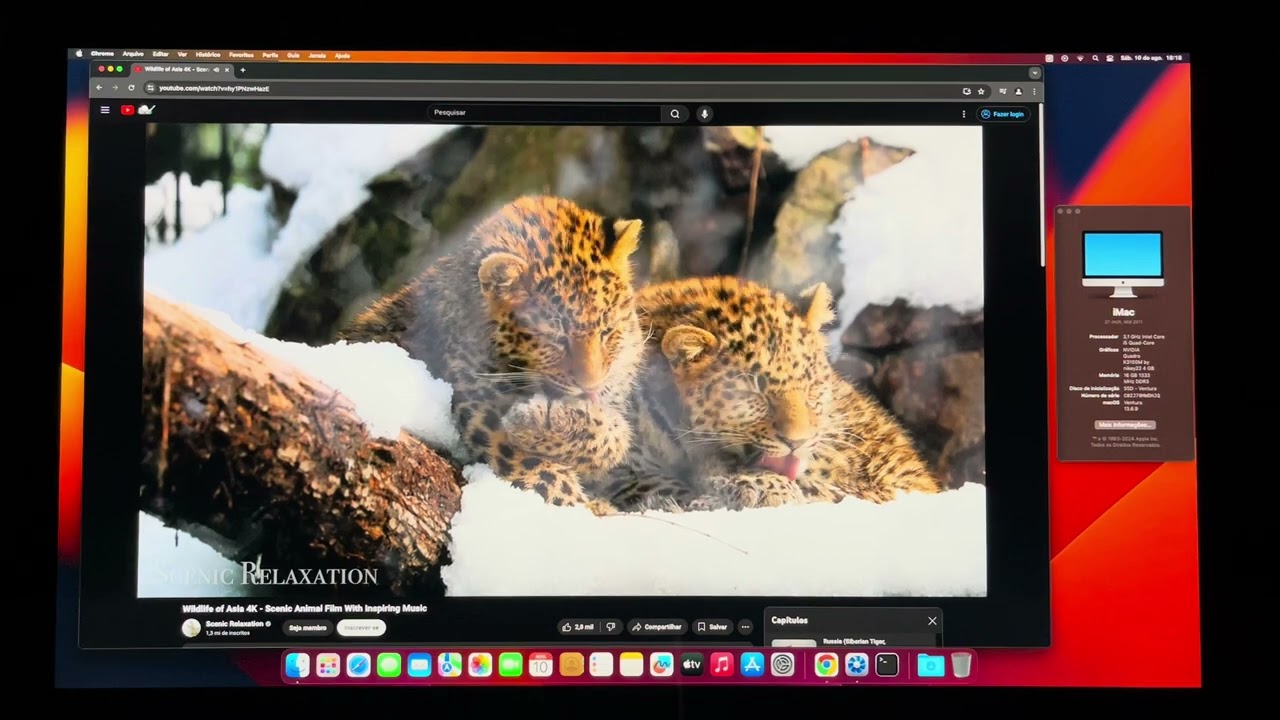Open Maps from the Dock

(x=450, y=665)
